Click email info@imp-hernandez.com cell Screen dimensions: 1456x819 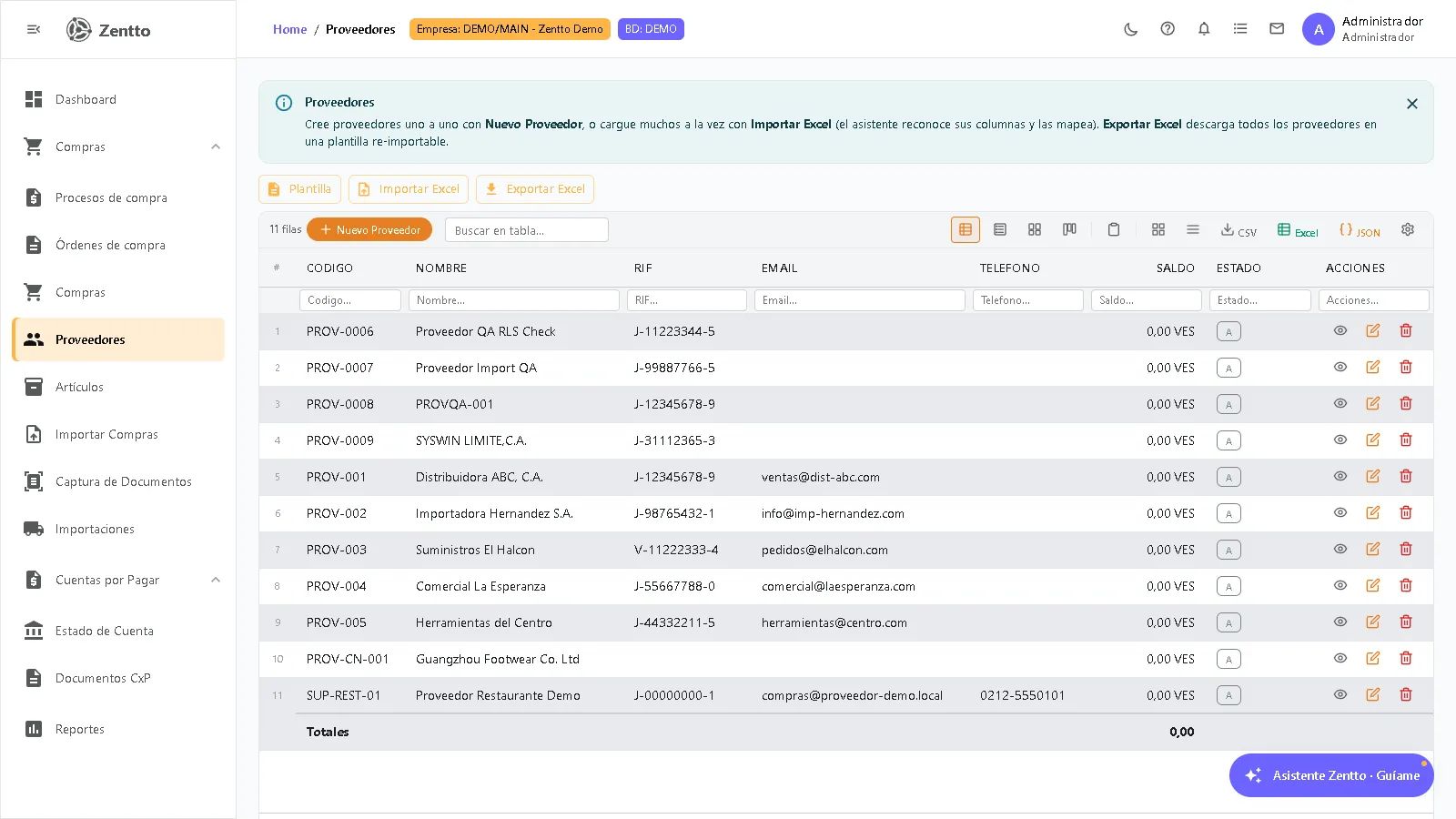833,514
